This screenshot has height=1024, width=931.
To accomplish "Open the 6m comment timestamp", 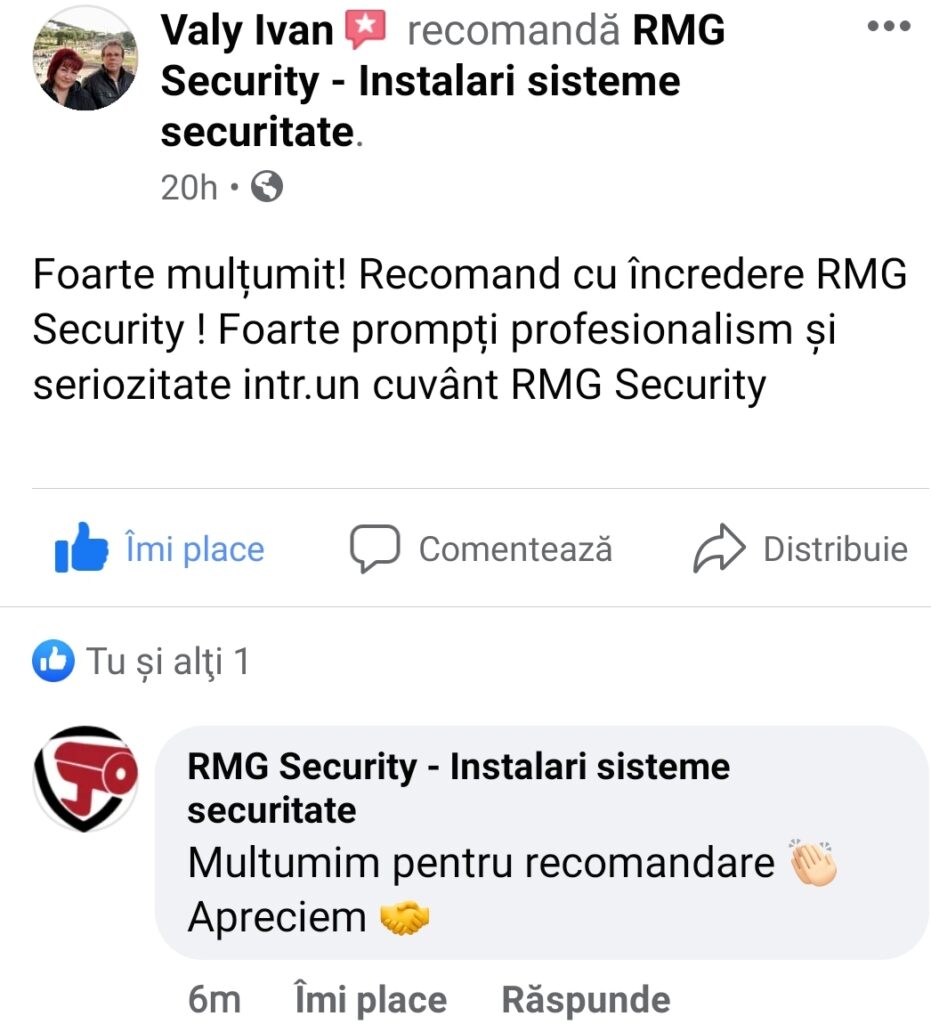I will [214, 1000].
